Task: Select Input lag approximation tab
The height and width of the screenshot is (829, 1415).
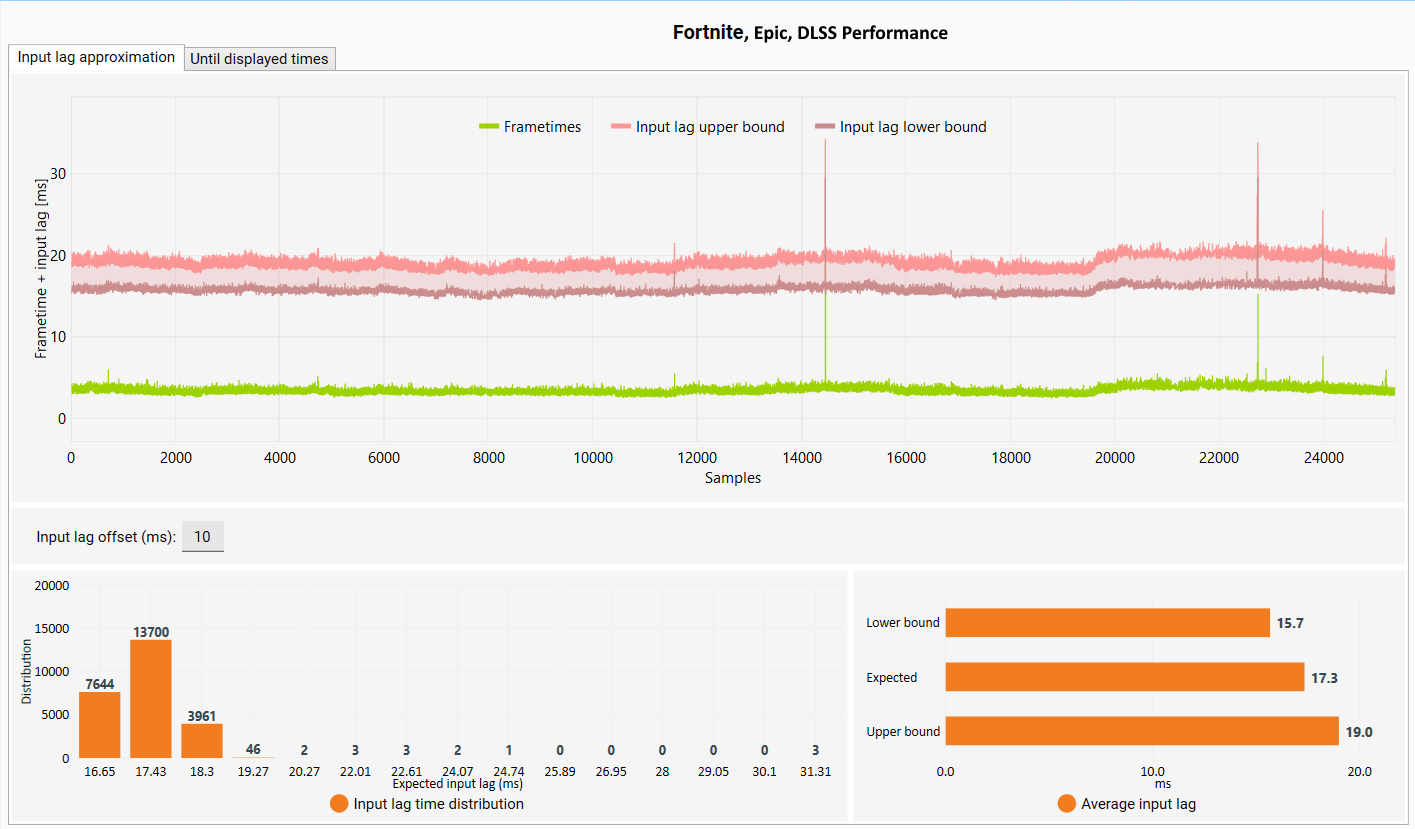Action: tap(96, 57)
